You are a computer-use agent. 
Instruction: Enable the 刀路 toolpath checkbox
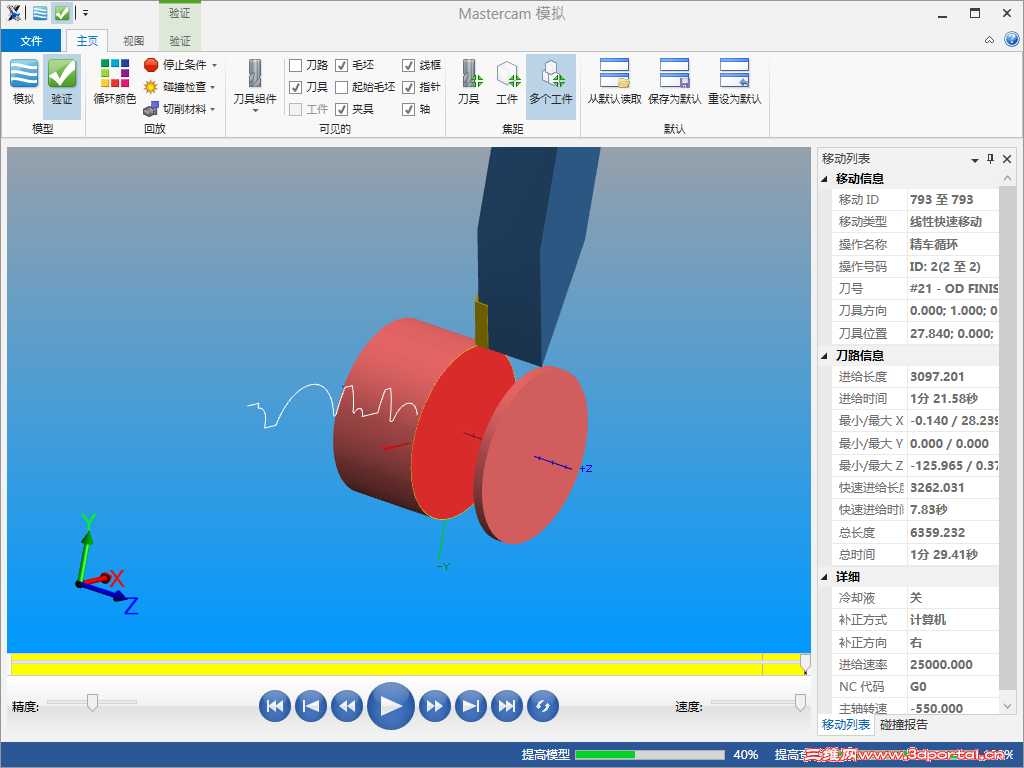295,65
